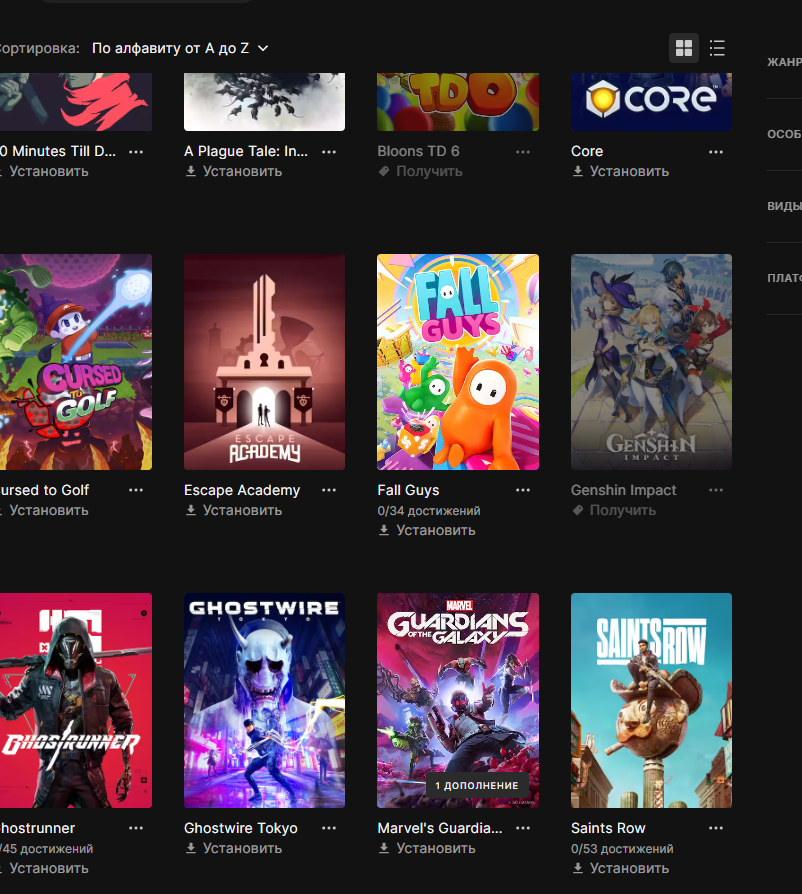This screenshot has width=802, height=894.
Task: Click the 'Fall Guys' title text
Action: point(408,490)
